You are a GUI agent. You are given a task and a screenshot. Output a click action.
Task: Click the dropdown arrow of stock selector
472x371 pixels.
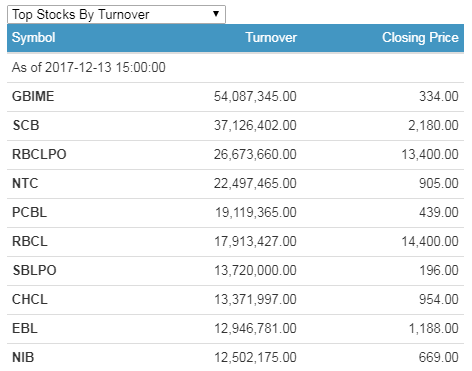216,14
